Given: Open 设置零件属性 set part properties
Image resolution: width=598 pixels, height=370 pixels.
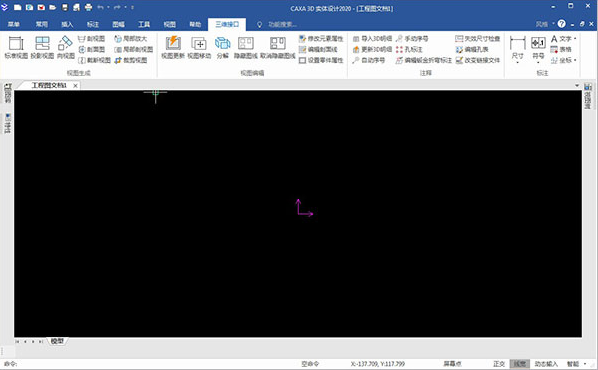Looking at the screenshot, I should click(x=321, y=60).
